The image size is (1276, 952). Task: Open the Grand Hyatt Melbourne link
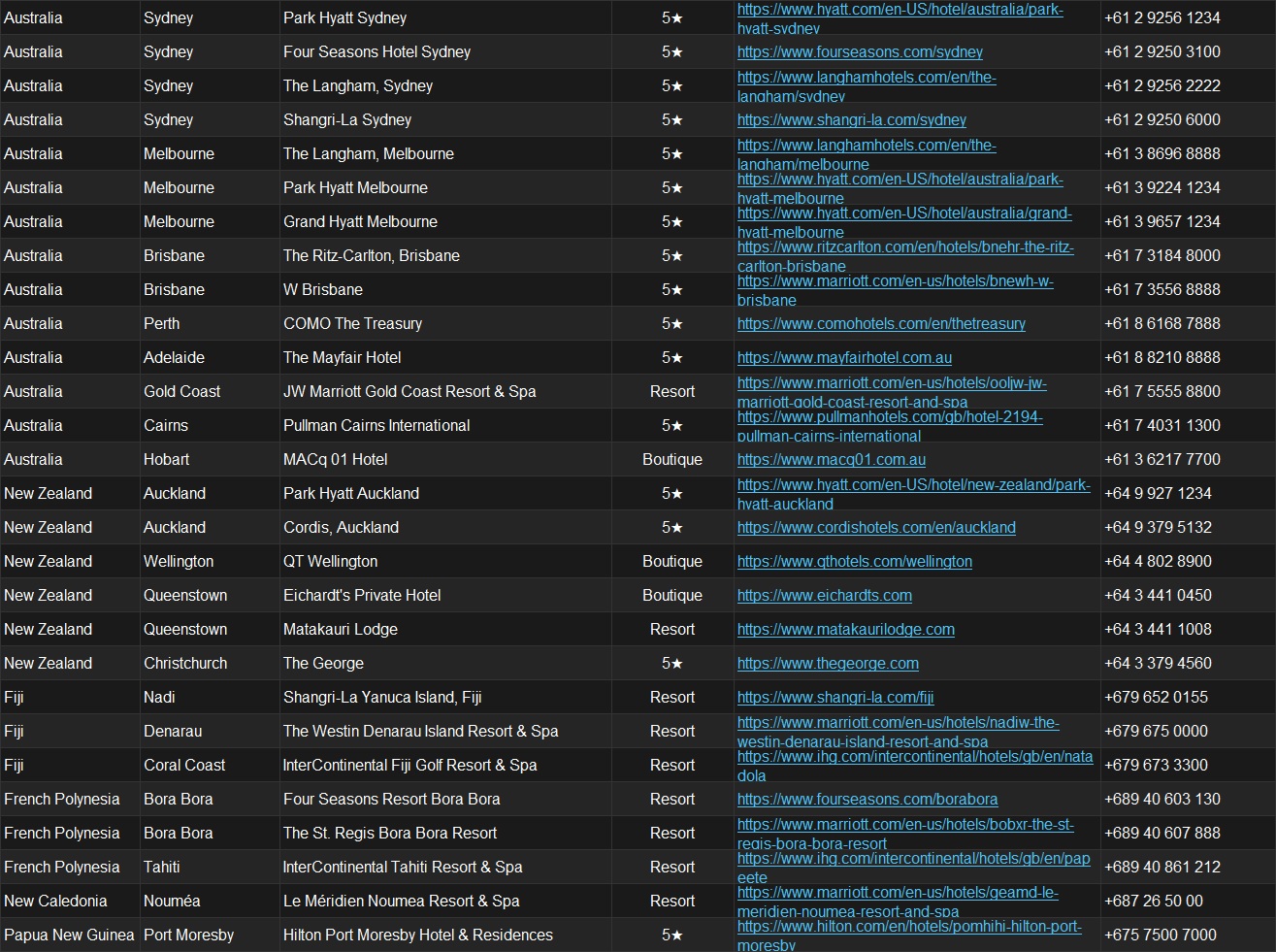point(904,221)
